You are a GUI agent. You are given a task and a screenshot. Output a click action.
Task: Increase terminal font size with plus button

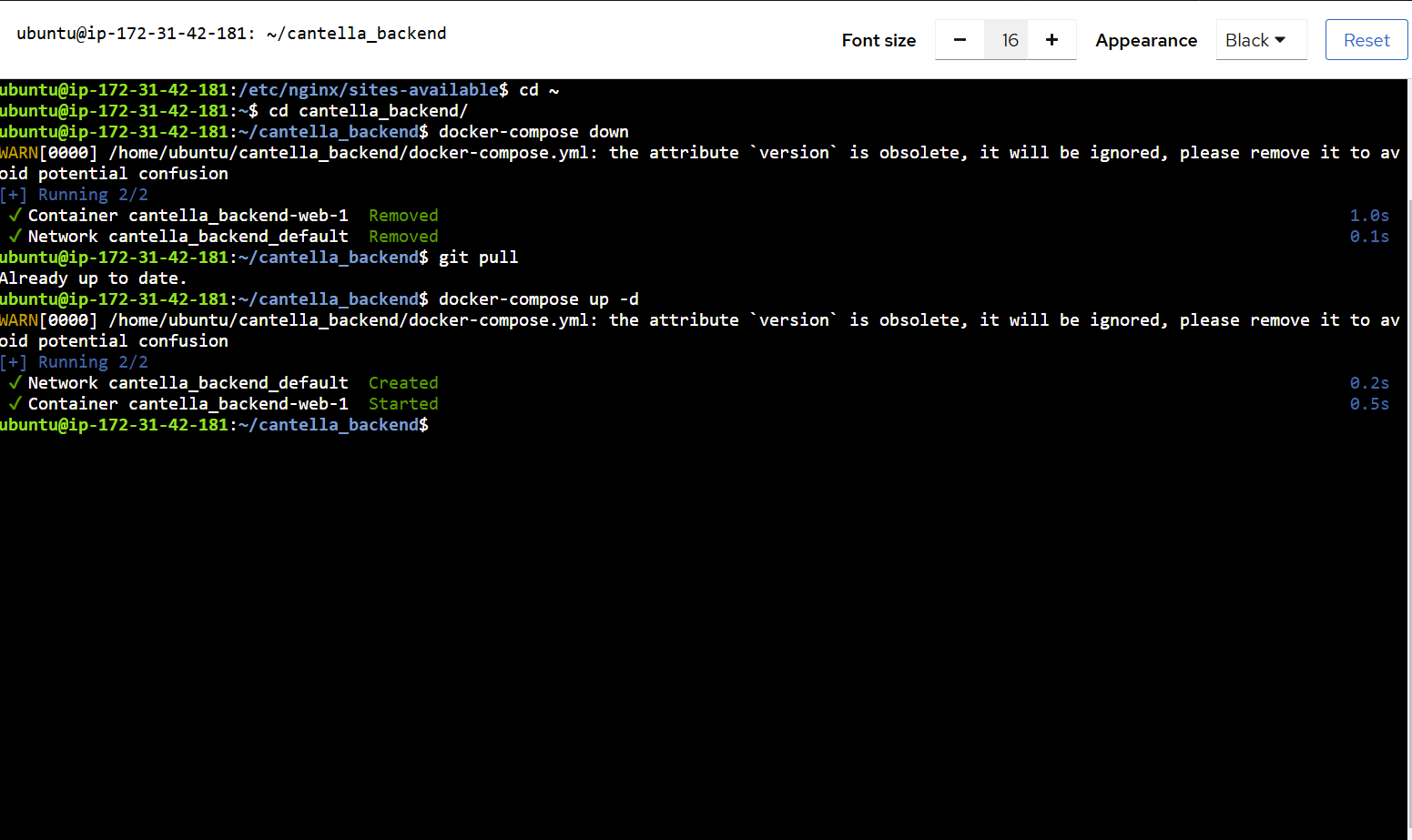coord(1052,40)
